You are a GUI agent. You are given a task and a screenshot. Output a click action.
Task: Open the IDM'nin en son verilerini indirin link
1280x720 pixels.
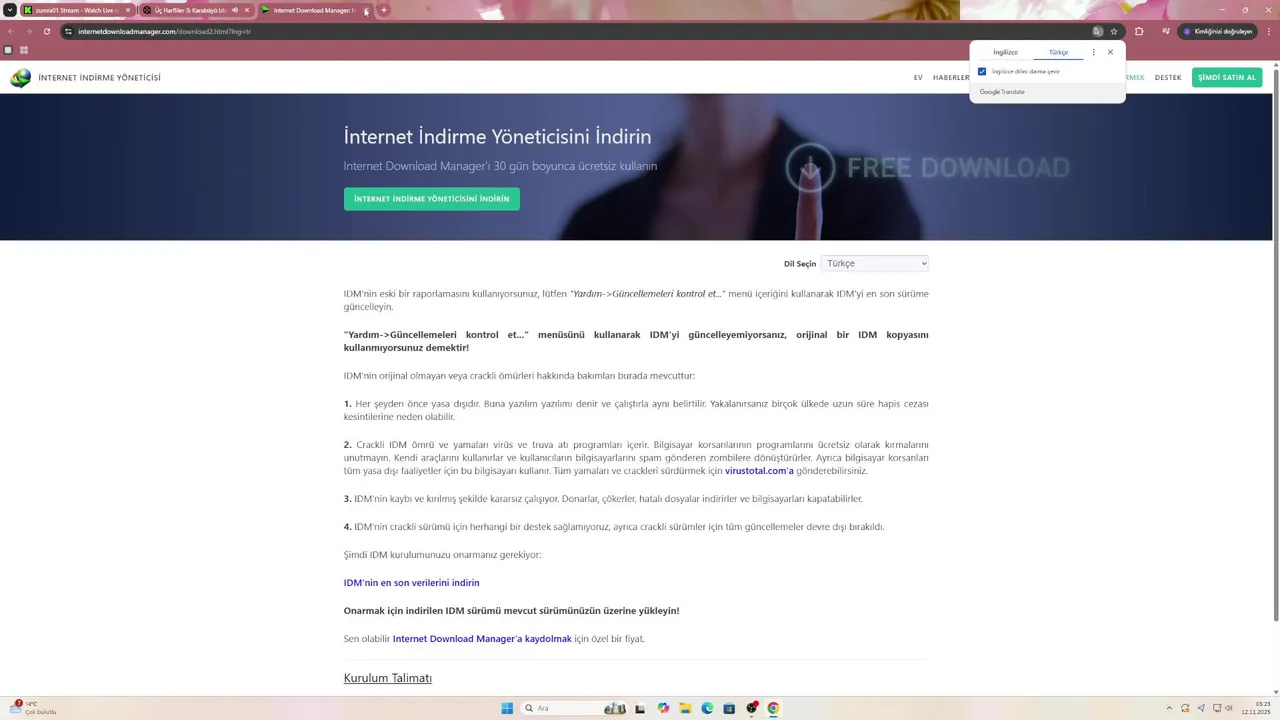tap(412, 582)
